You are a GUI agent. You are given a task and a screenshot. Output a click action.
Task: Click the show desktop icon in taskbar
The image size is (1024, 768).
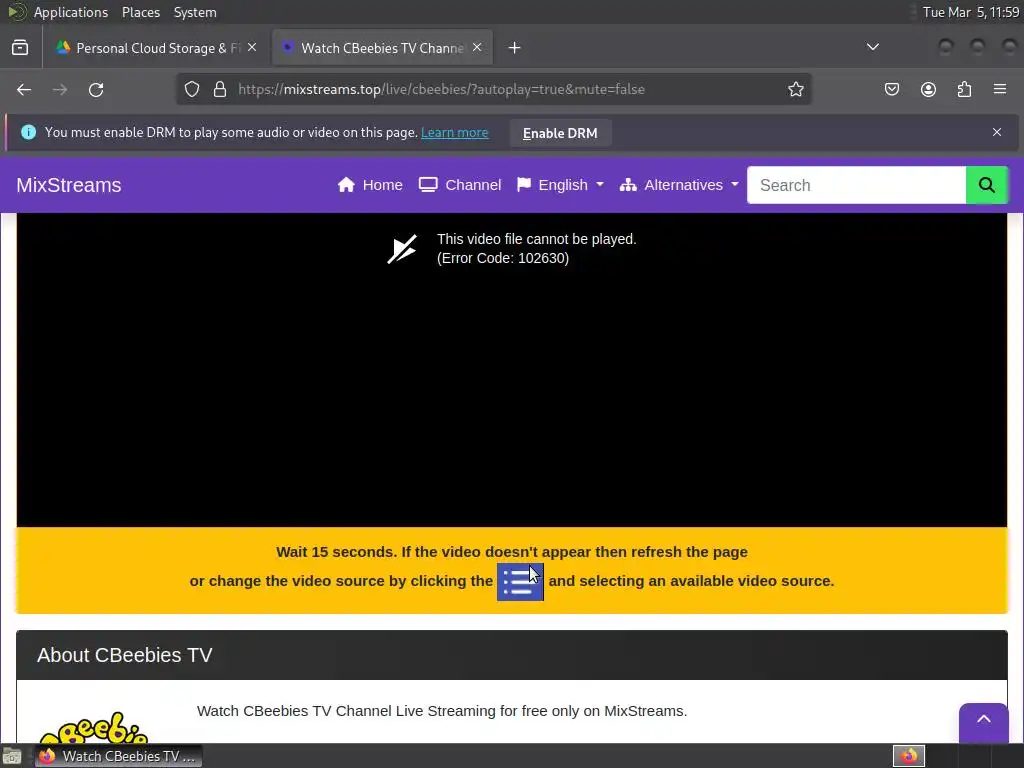click(x=12, y=756)
